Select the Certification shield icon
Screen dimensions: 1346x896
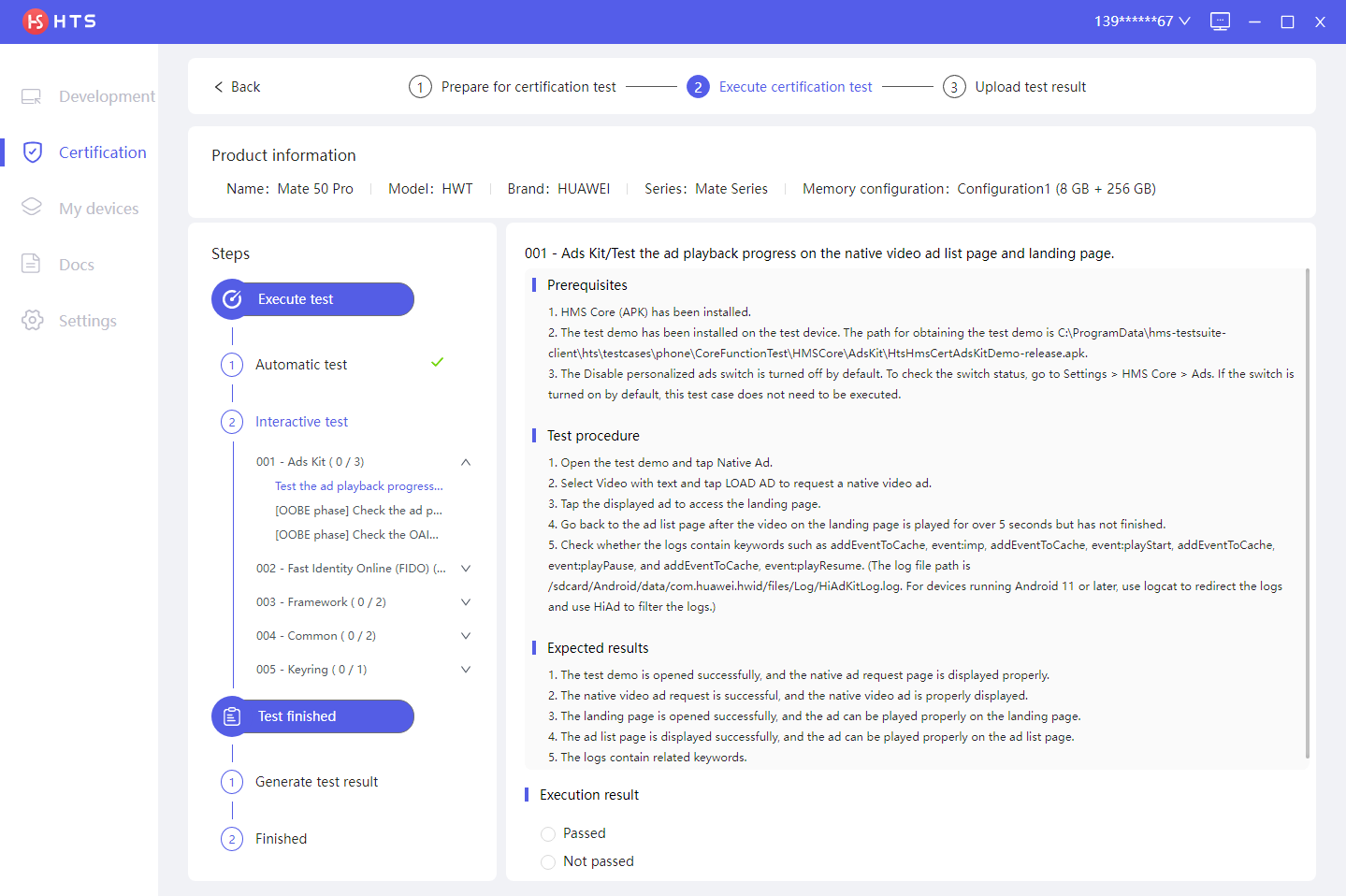tap(33, 152)
